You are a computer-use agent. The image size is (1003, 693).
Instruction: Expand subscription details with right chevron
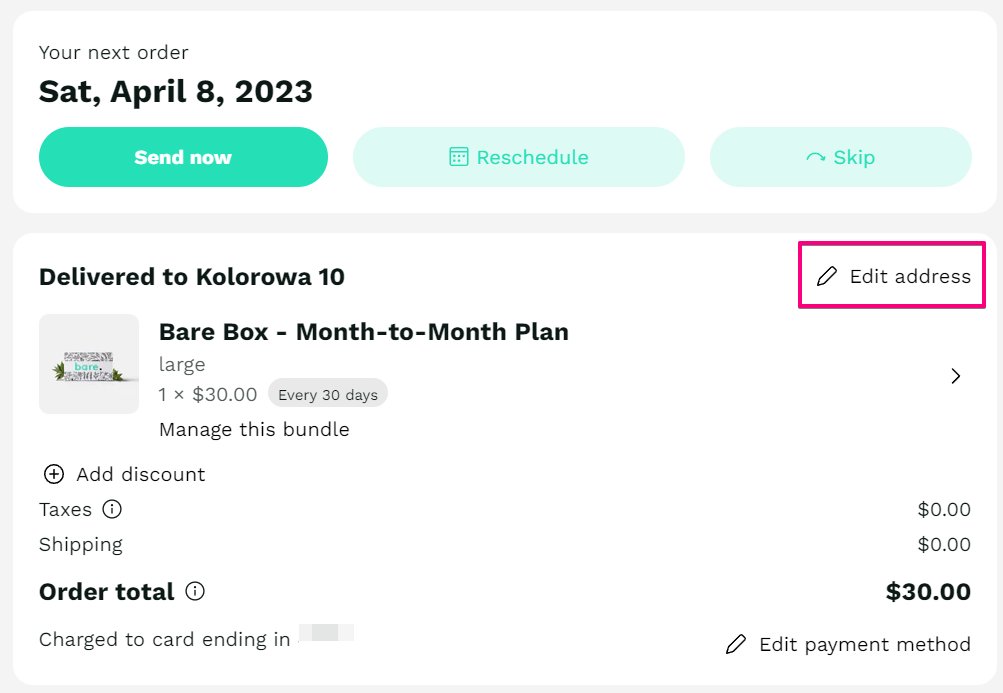(956, 376)
